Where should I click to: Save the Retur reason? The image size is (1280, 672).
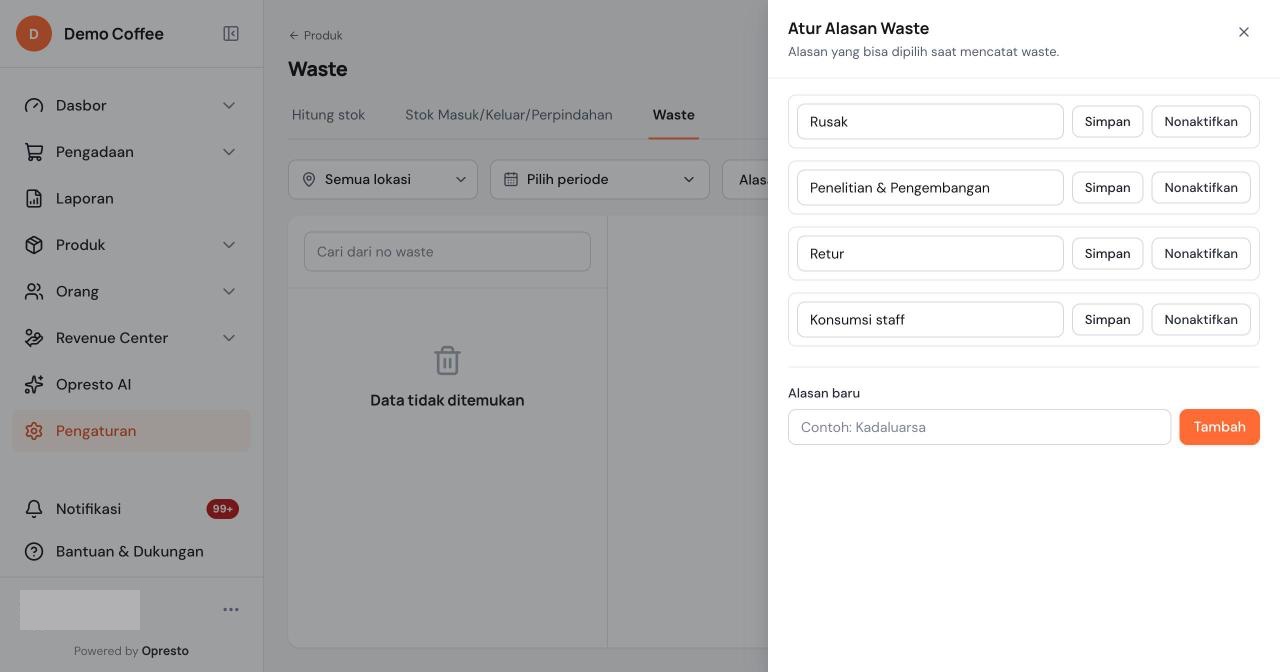[1108, 254]
